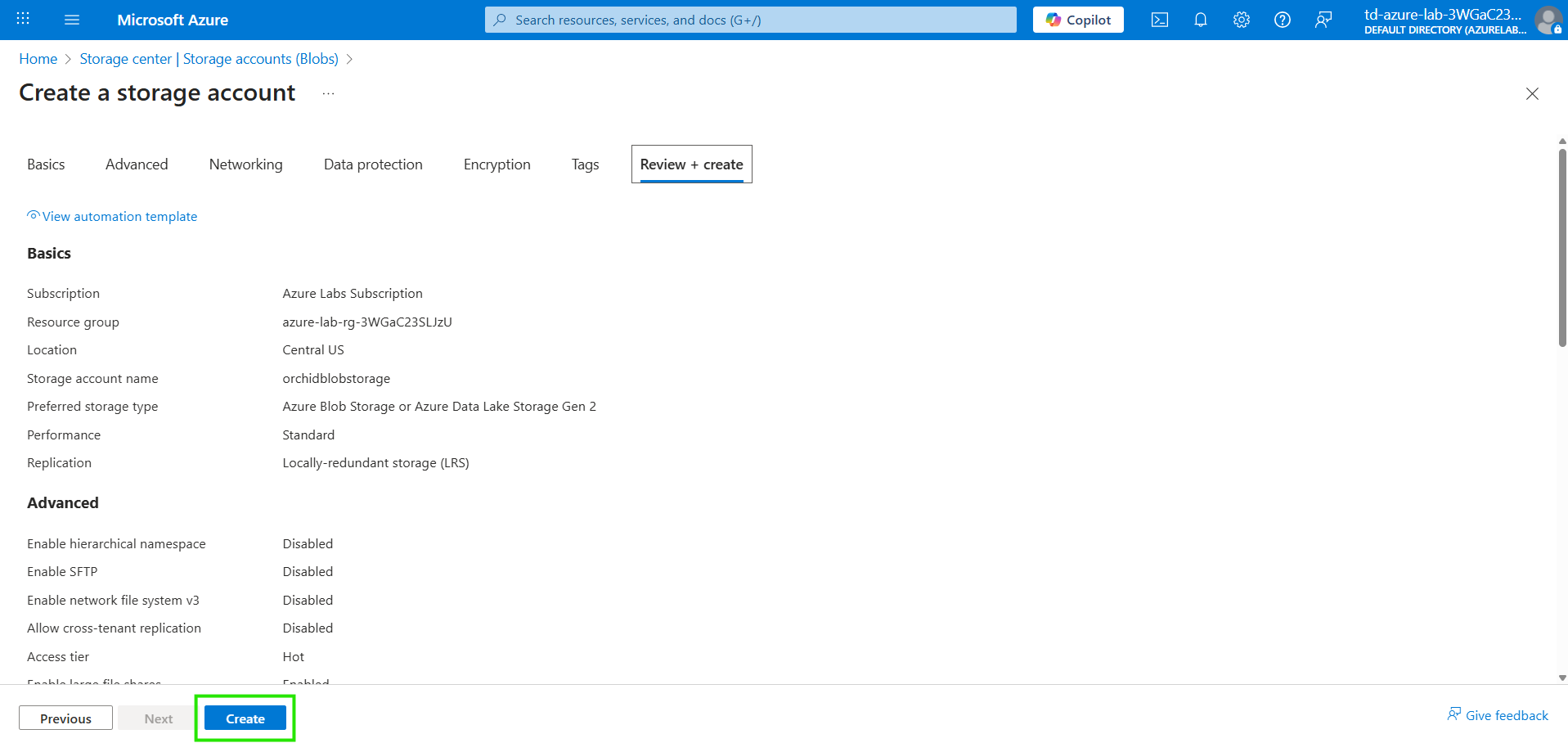Open the Copilot button
Image resolution: width=1568 pixels, height=743 pixels.
(x=1077, y=20)
